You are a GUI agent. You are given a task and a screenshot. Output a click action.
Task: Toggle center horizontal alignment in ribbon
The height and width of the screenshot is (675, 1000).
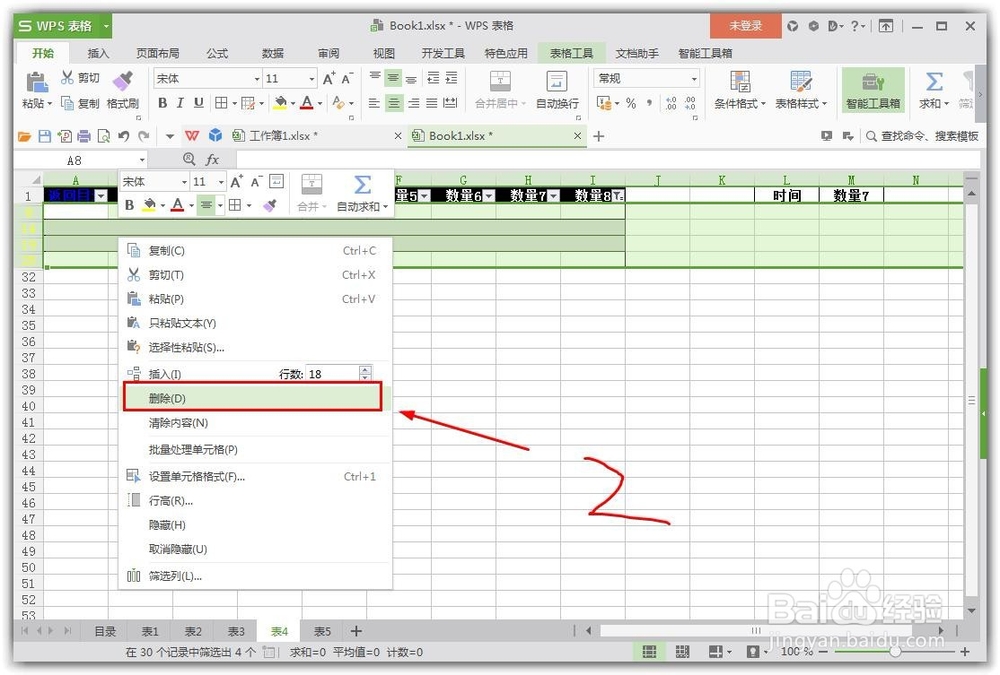(394, 103)
